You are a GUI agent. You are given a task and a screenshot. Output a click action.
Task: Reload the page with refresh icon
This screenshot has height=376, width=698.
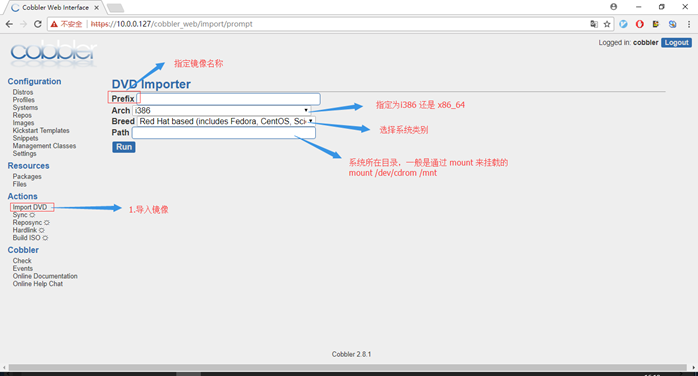(x=38, y=24)
